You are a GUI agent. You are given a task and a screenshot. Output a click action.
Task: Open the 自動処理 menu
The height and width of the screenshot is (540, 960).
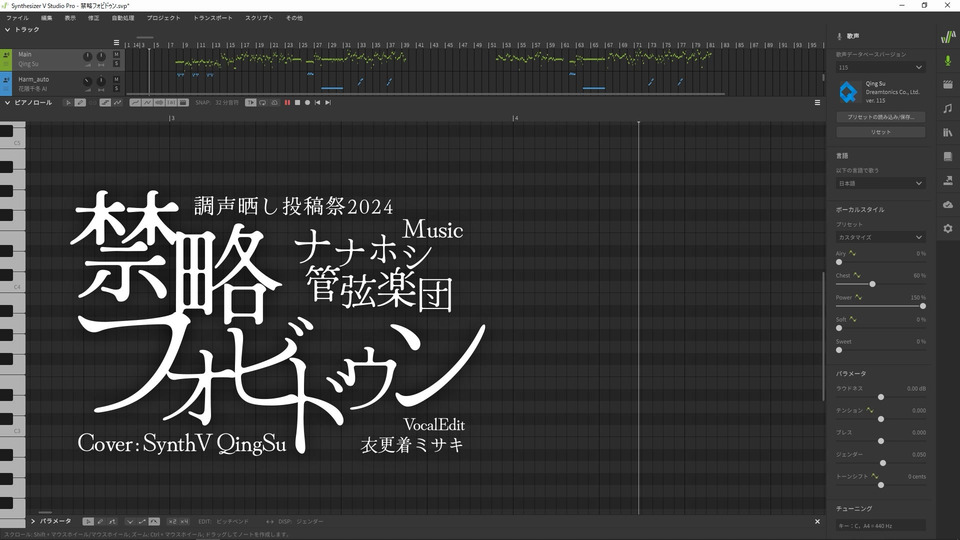(123, 18)
